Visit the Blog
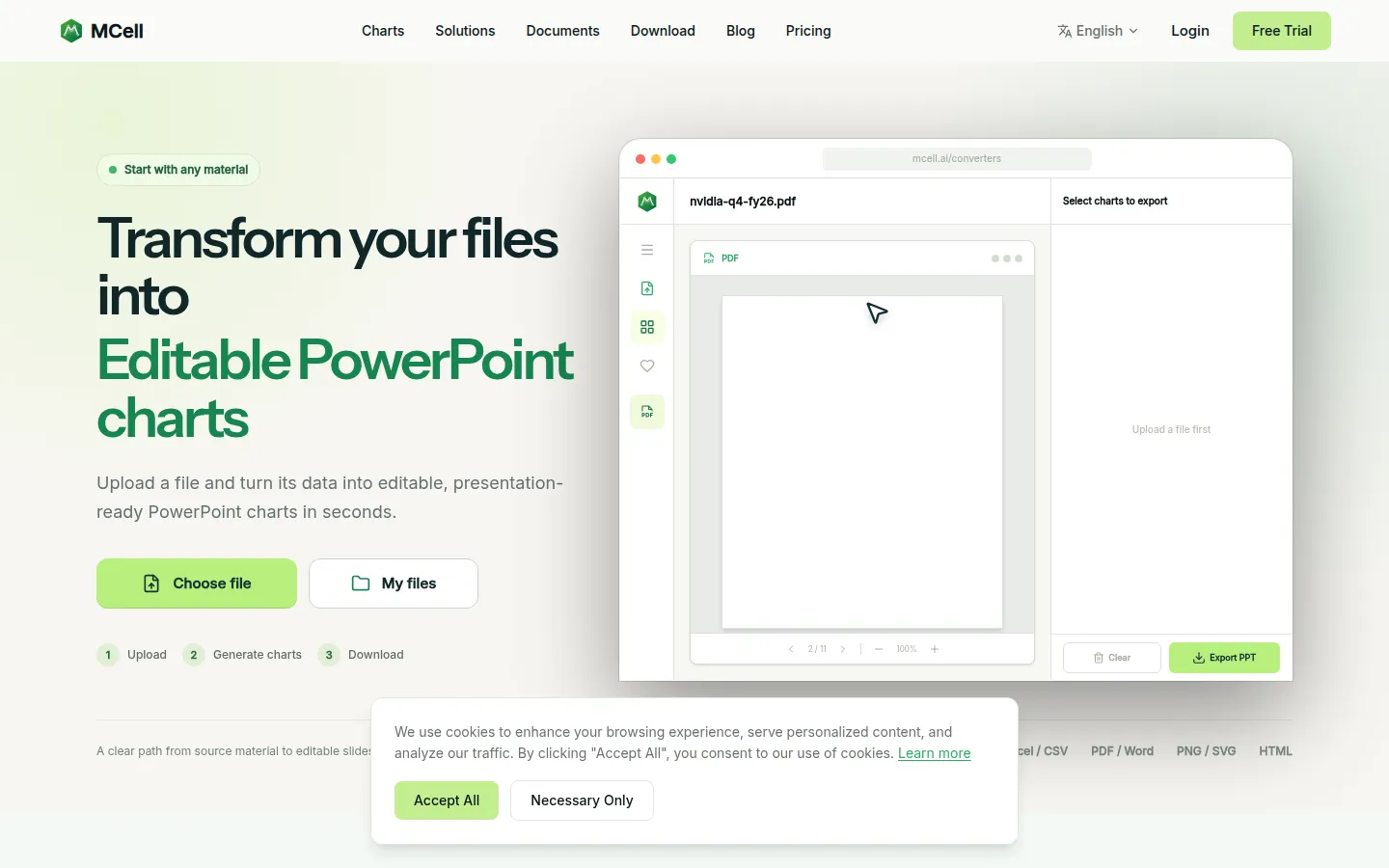The image size is (1389, 868). 741,31
